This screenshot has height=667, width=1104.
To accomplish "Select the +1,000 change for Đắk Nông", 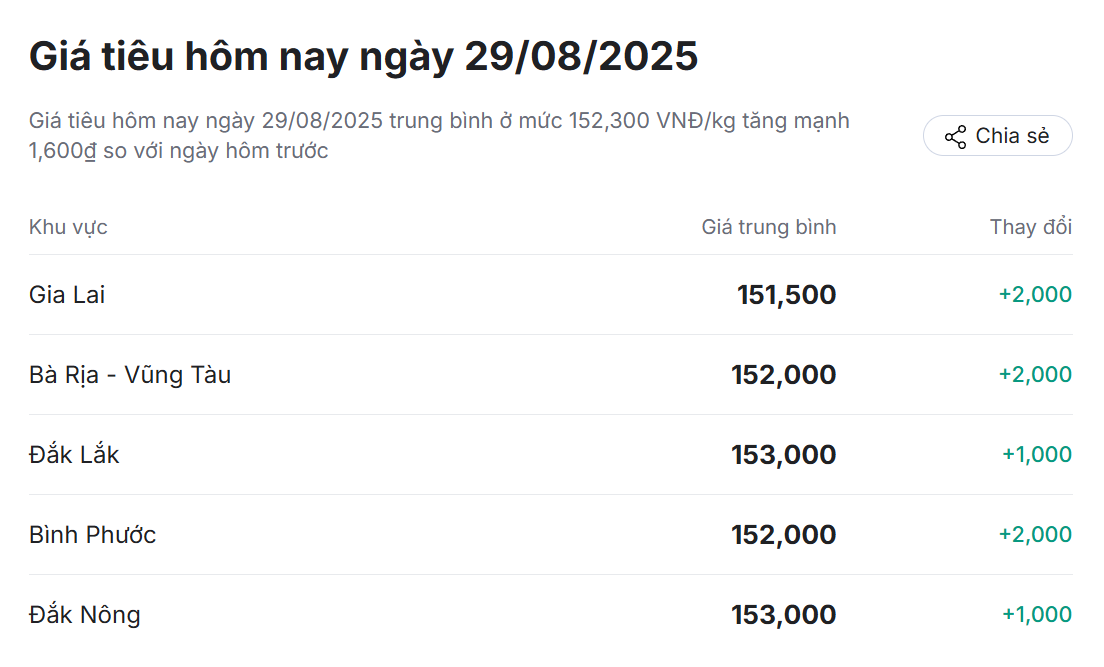I will click(1037, 615).
